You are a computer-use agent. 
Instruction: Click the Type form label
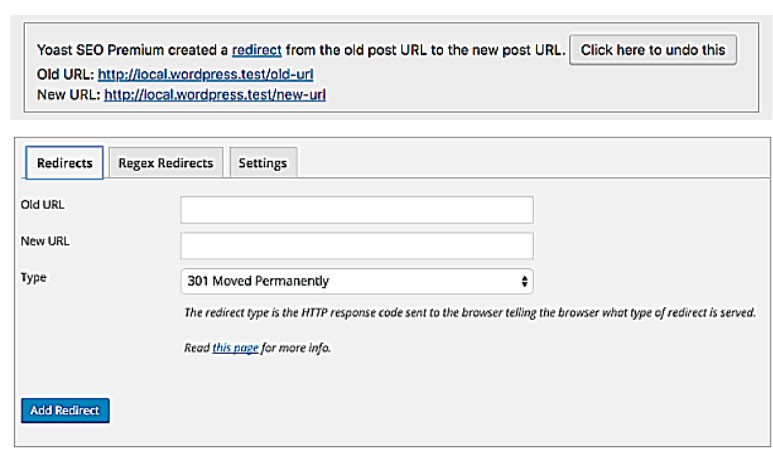click(34, 277)
